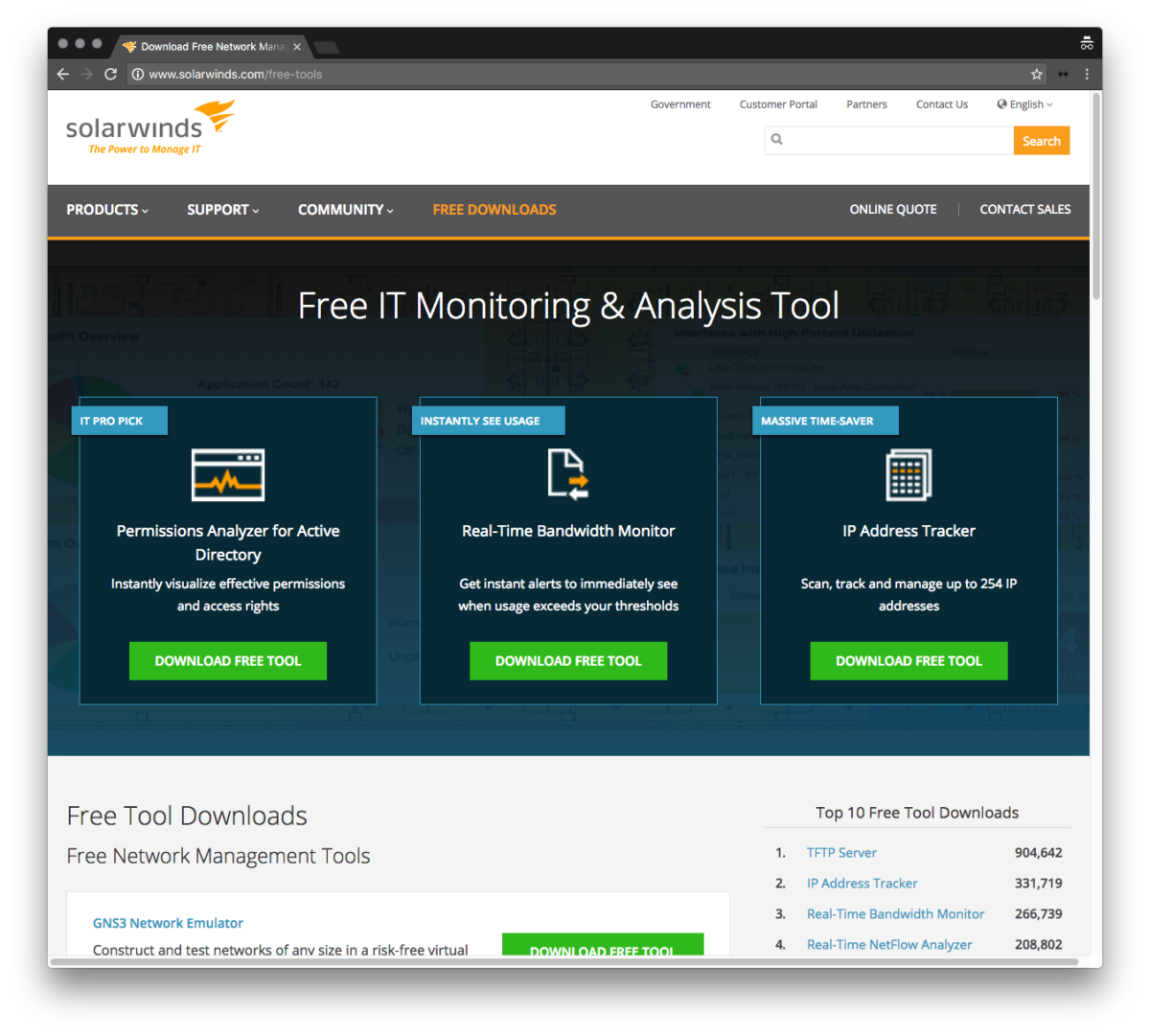Open Real-Time Bandwidth Monitor in the top 10 list

pos(895,913)
